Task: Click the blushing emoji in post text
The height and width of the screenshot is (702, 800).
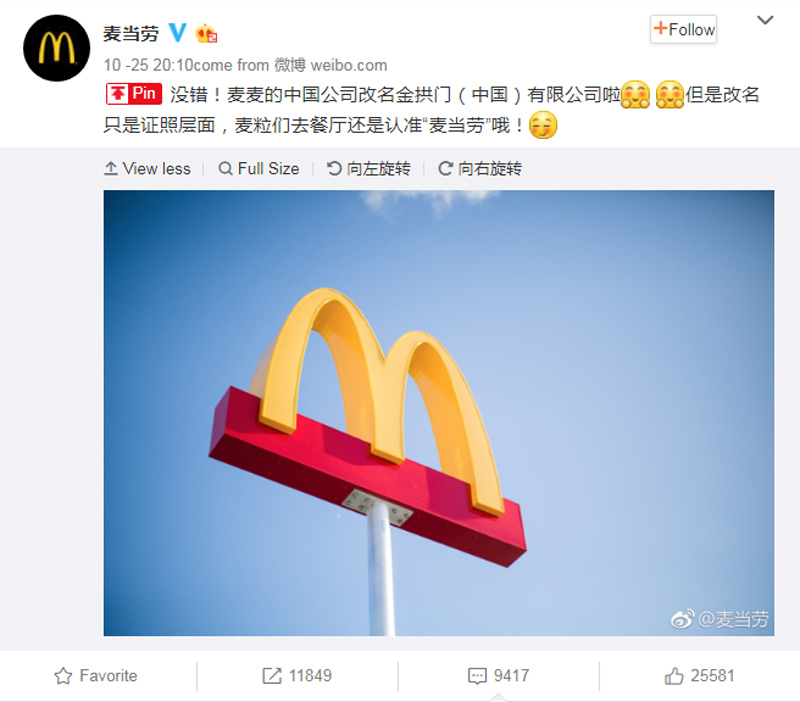Action: (x=543, y=126)
